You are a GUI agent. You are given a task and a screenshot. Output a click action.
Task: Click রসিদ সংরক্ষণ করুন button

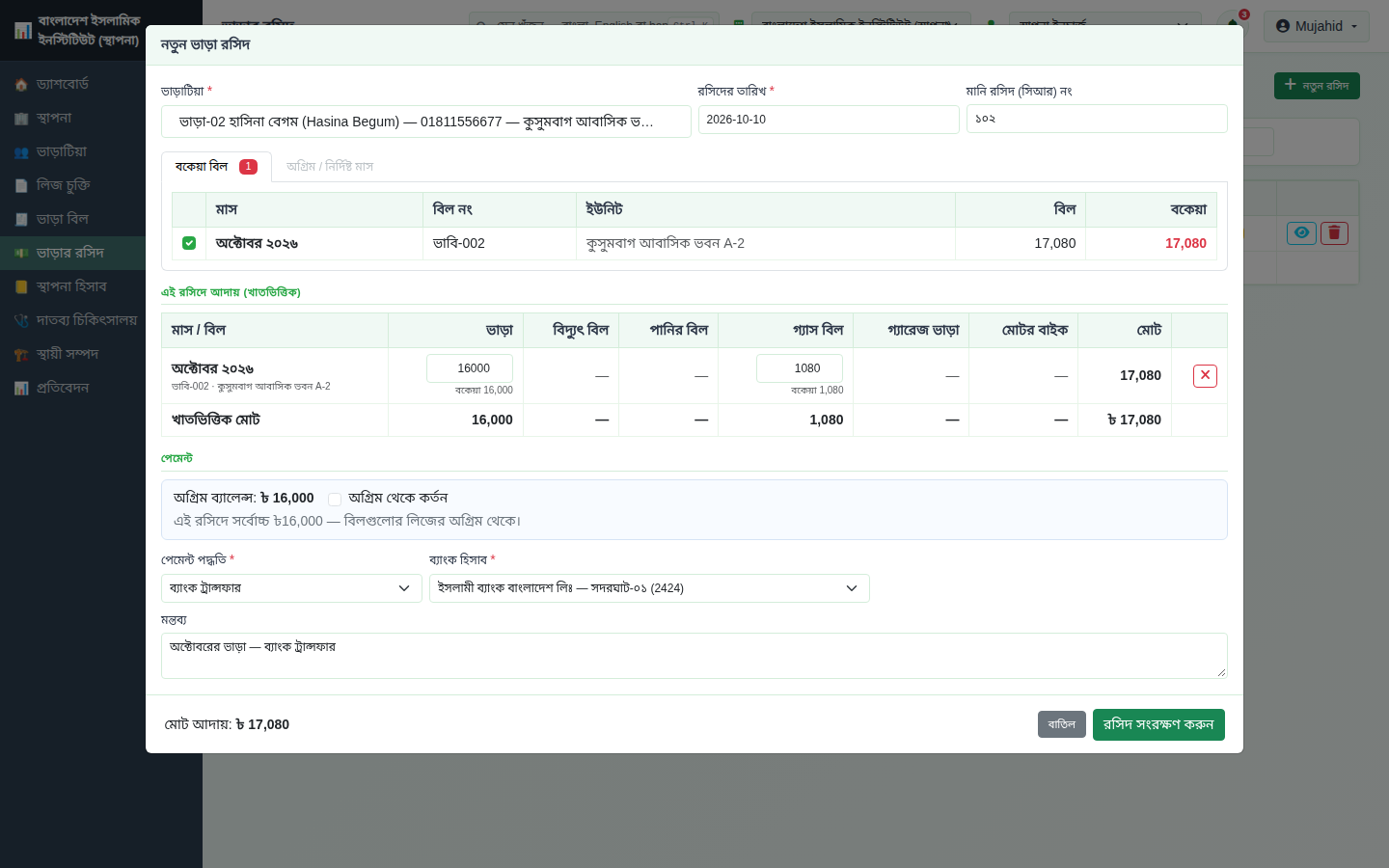pos(1158,724)
